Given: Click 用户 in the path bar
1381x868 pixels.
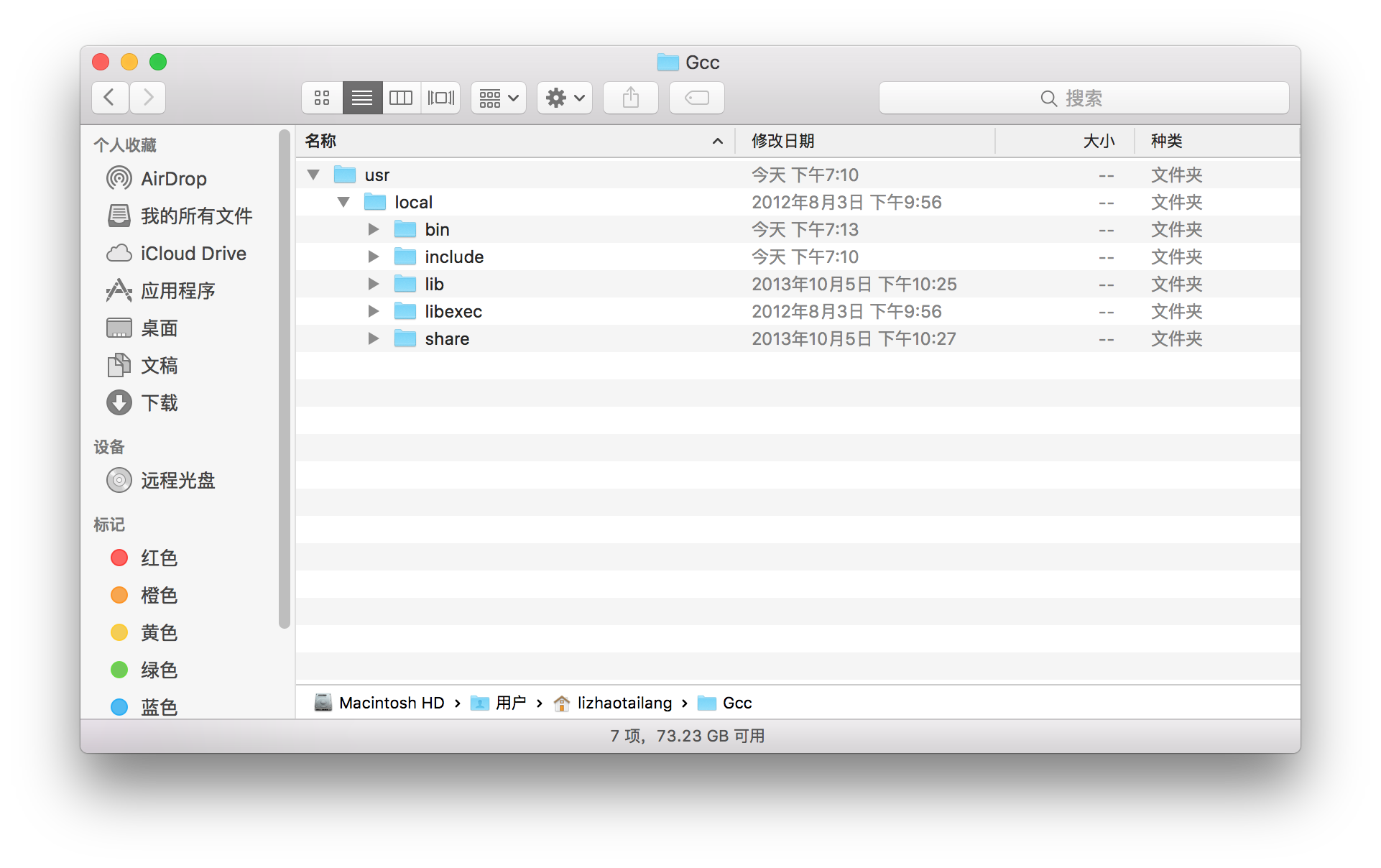Looking at the screenshot, I should pos(498,703).
